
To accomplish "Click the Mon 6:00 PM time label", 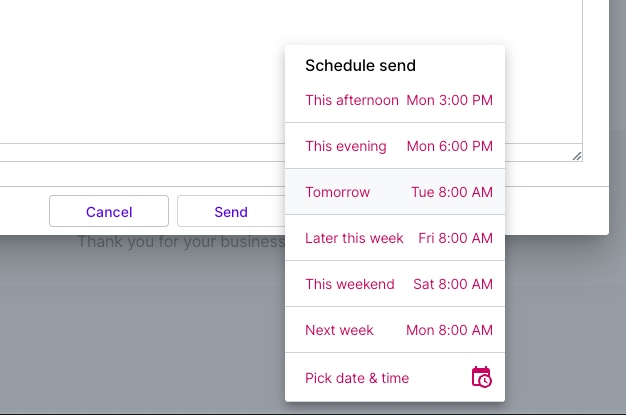I will pyautogui.click(x=450, y=146).
